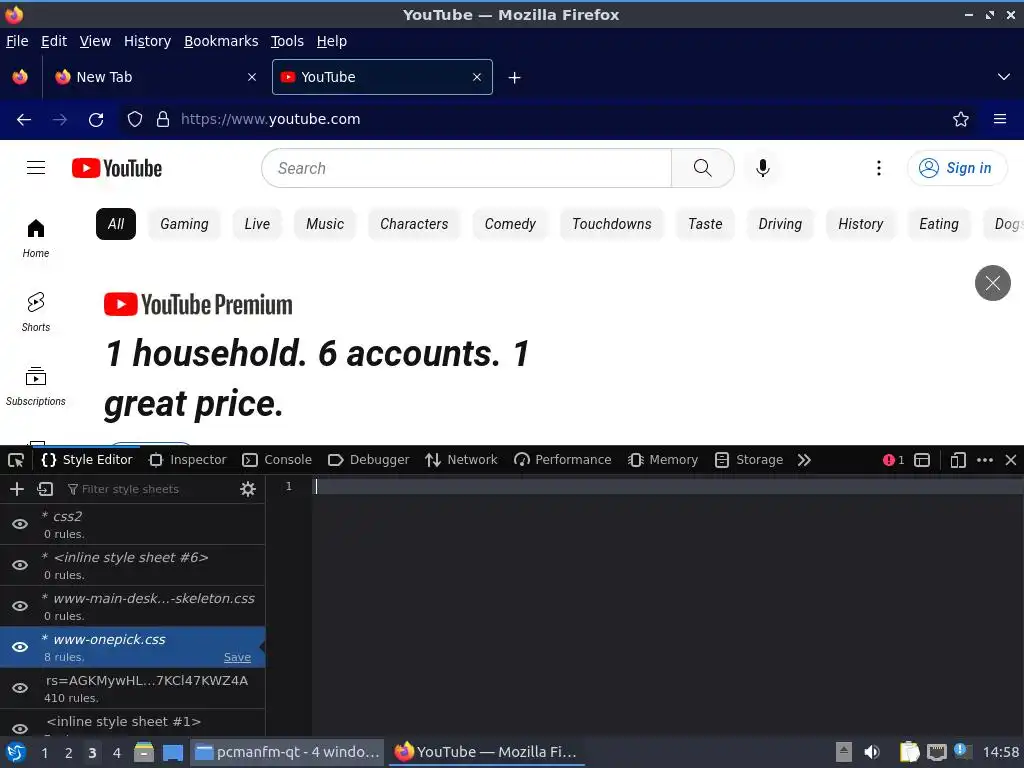Open the Help menu

[x=332, y=41]
